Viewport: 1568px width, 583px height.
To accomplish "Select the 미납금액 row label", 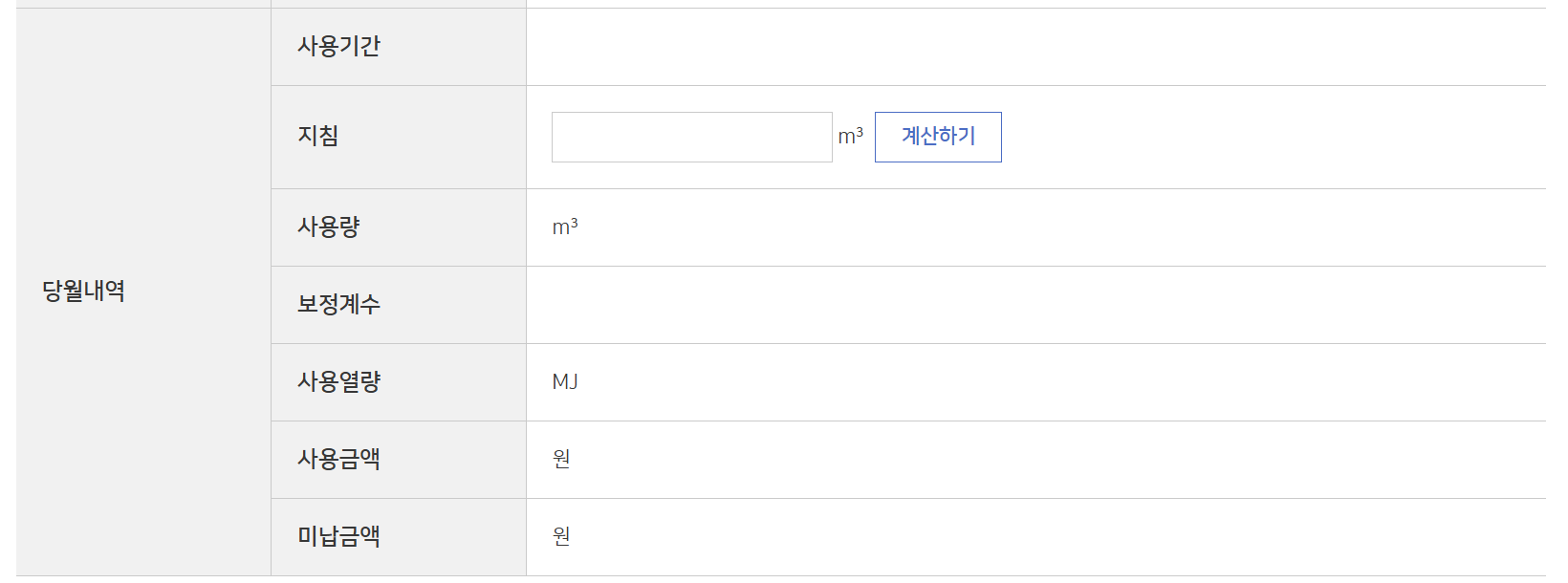I will 338,536.
